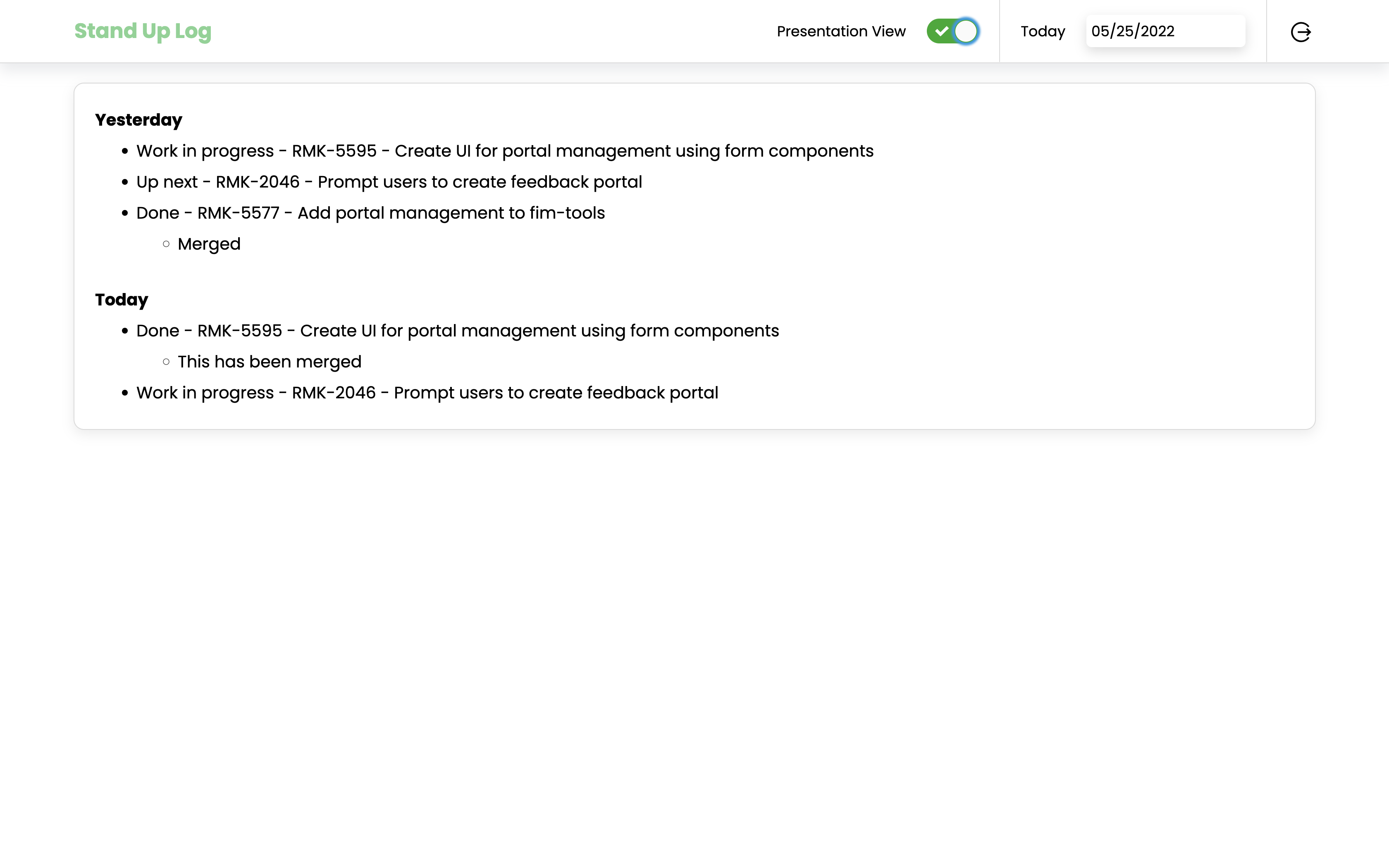Click the checkmark inside the green toggle
Screen dimensions: 1389x868
pos(941,31)
